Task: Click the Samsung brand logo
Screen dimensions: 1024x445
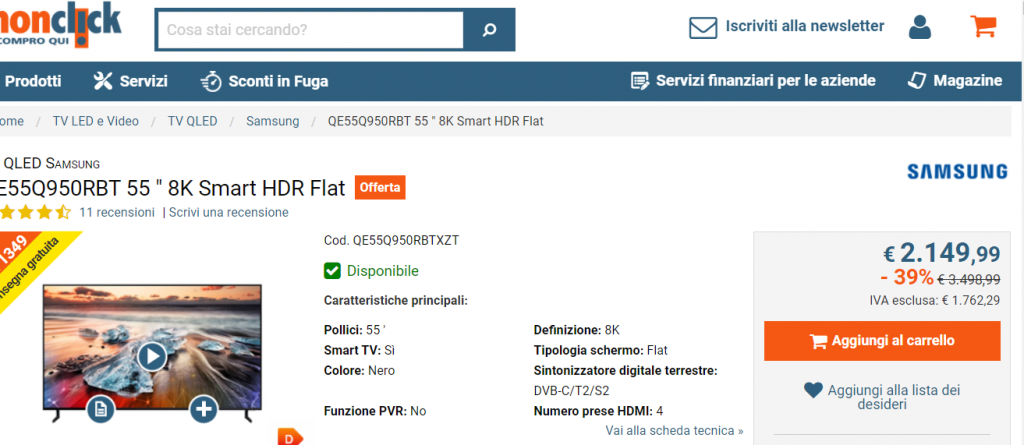Action: 957,171
